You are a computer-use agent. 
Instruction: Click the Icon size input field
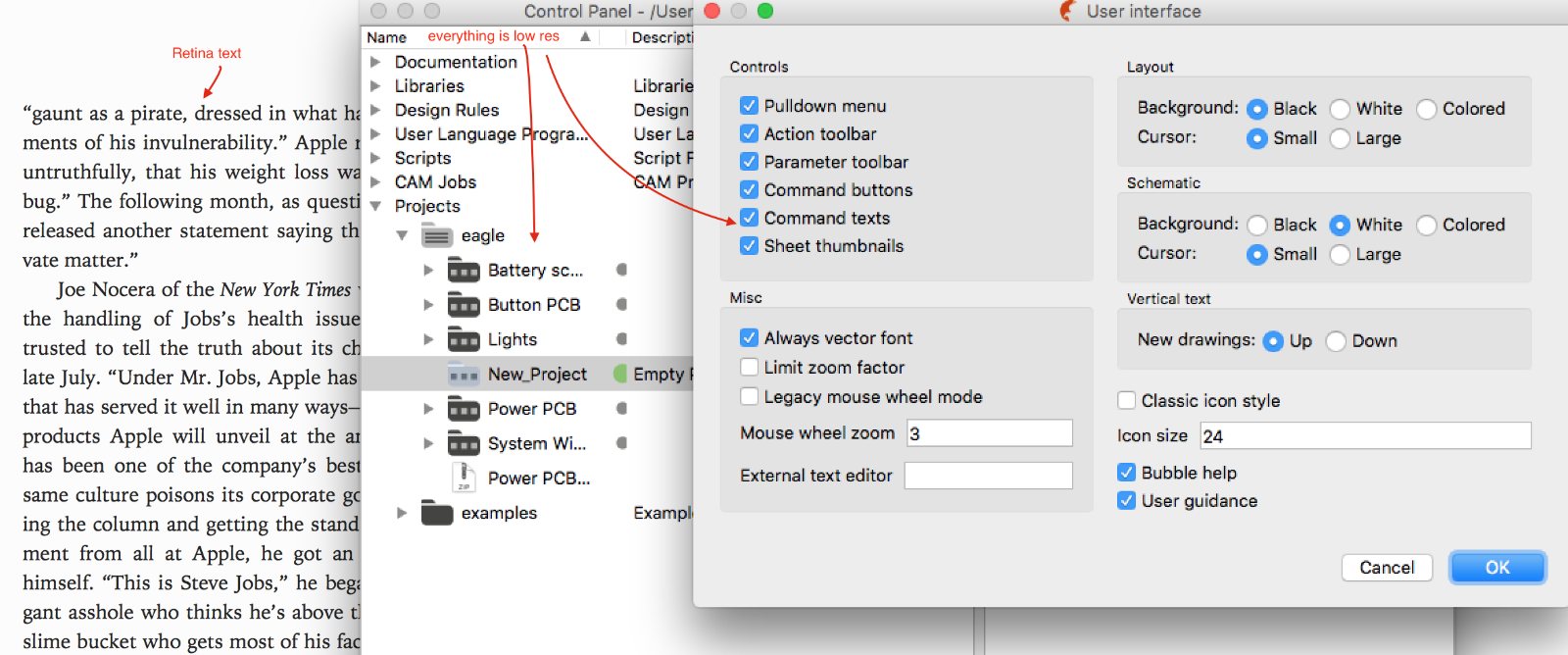1366,435
